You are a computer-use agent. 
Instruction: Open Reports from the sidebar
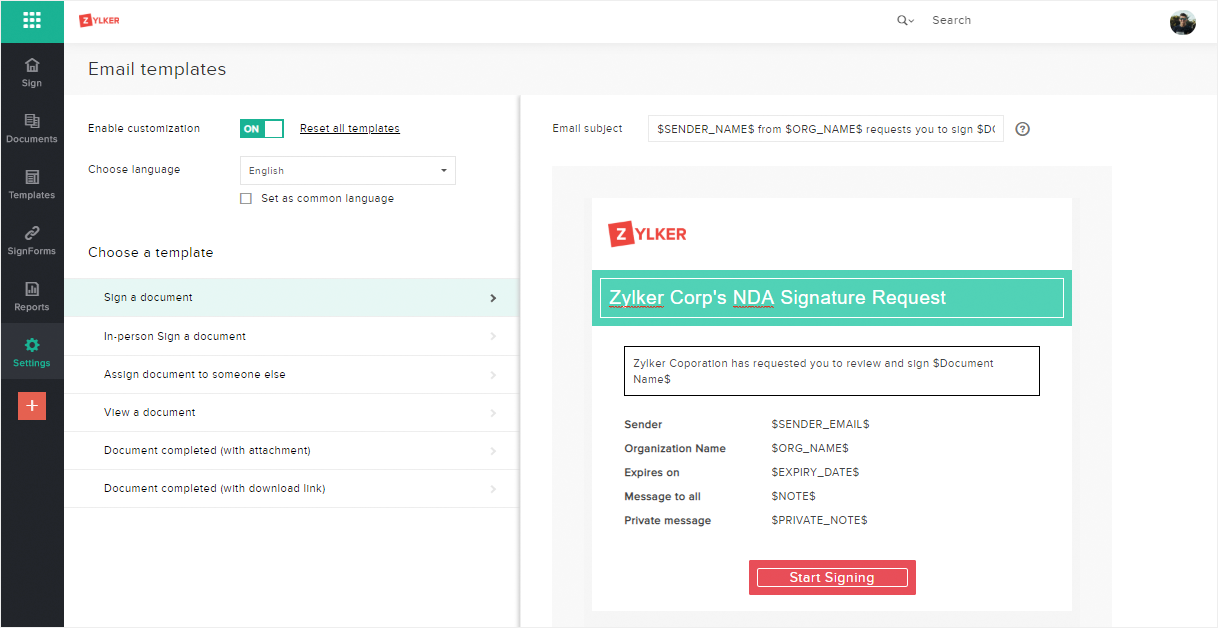[x=32, y=296]
